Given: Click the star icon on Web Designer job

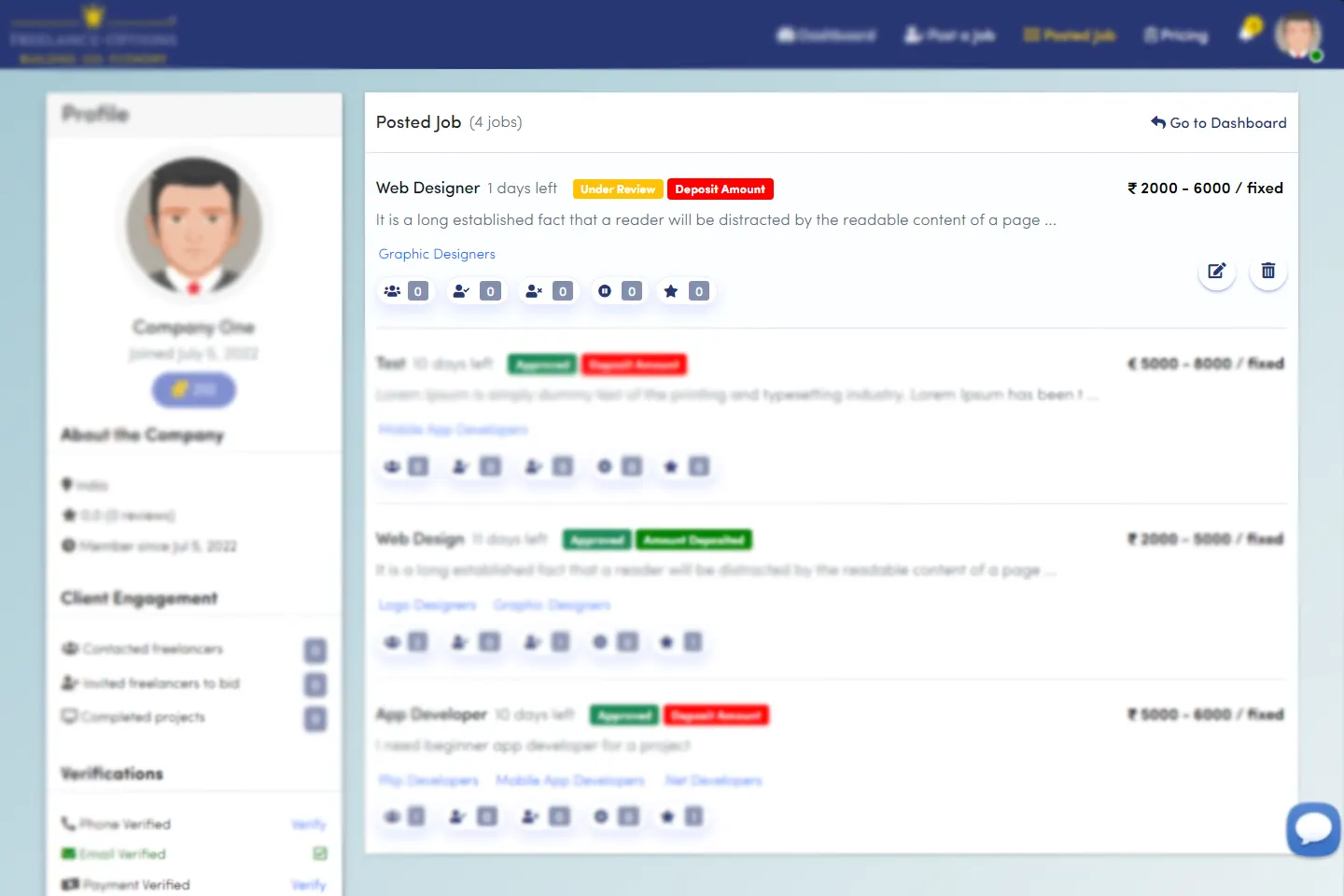Looking at the screenshot, I should (670, 291).
